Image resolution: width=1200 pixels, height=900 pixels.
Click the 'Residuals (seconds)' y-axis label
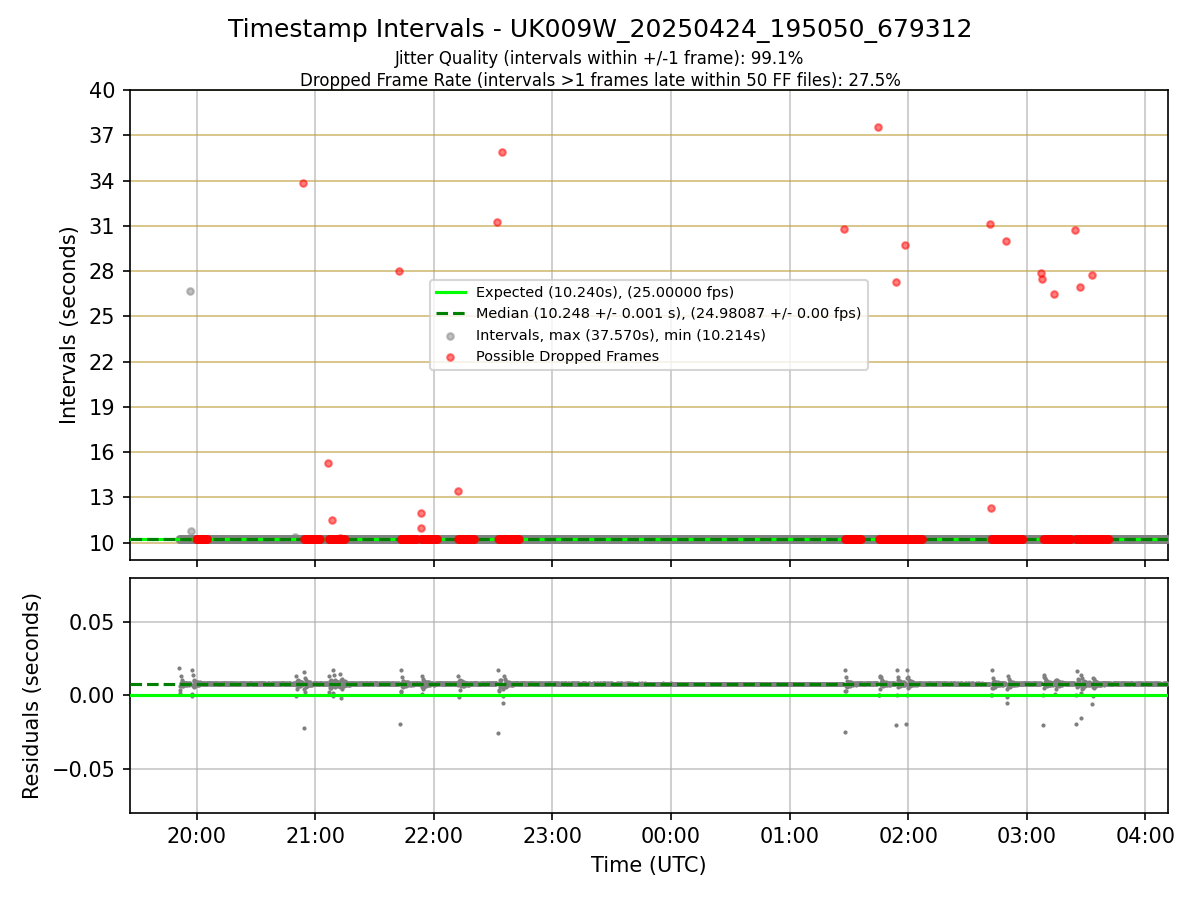click(x=31, y=696)
